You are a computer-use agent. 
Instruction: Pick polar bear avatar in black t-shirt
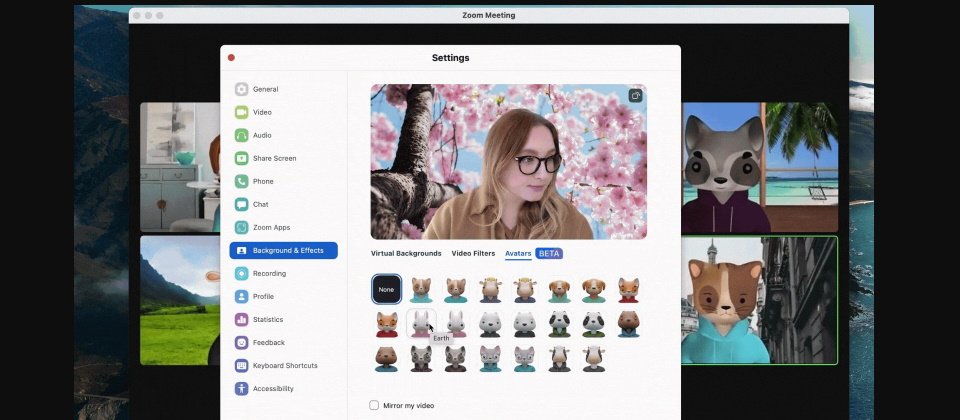pyautogui.click(x=525, y=324)
